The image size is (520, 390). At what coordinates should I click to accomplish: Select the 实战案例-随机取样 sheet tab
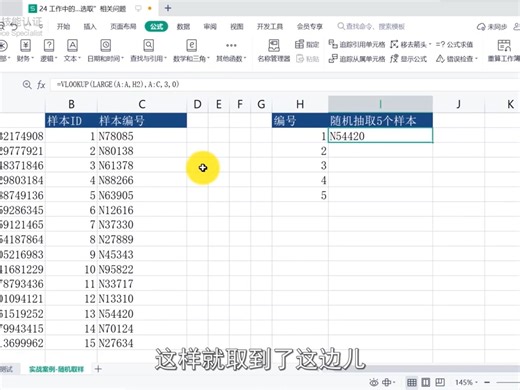point(56,369)
